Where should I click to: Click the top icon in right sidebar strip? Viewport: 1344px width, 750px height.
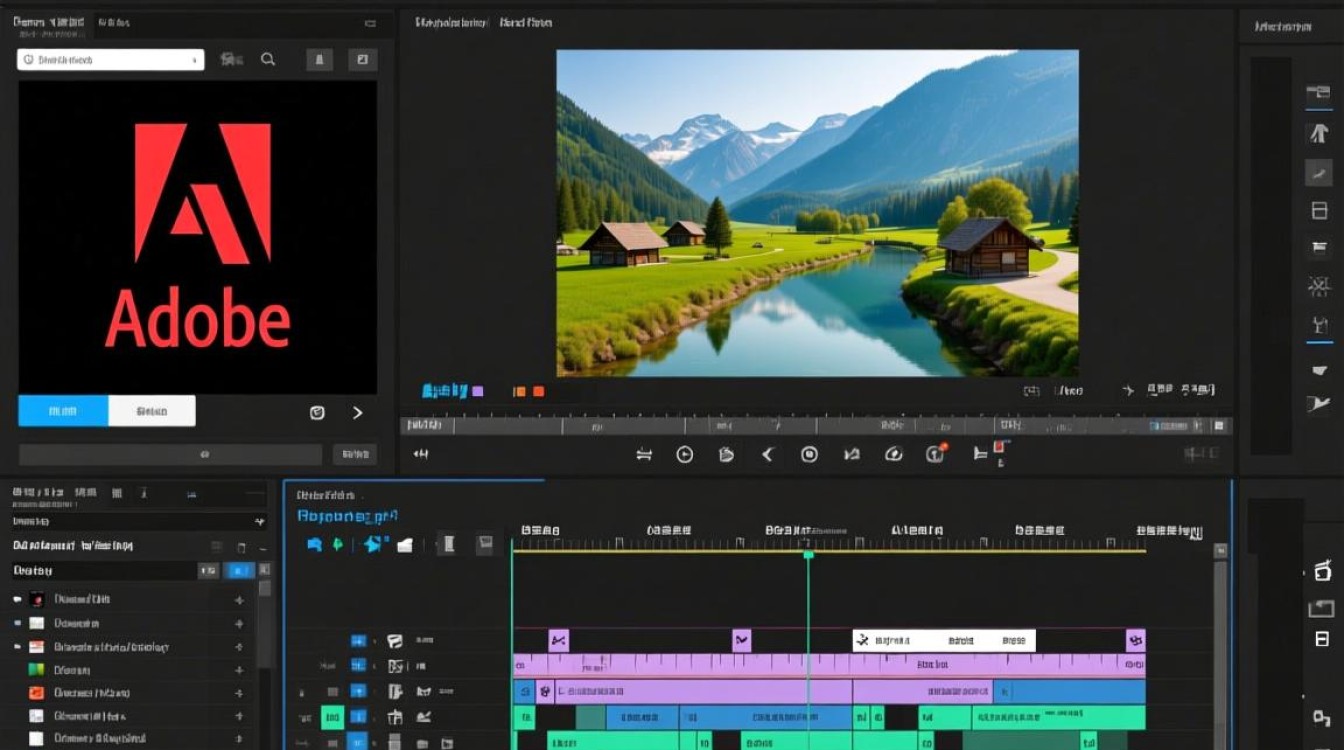(1318, 92)
